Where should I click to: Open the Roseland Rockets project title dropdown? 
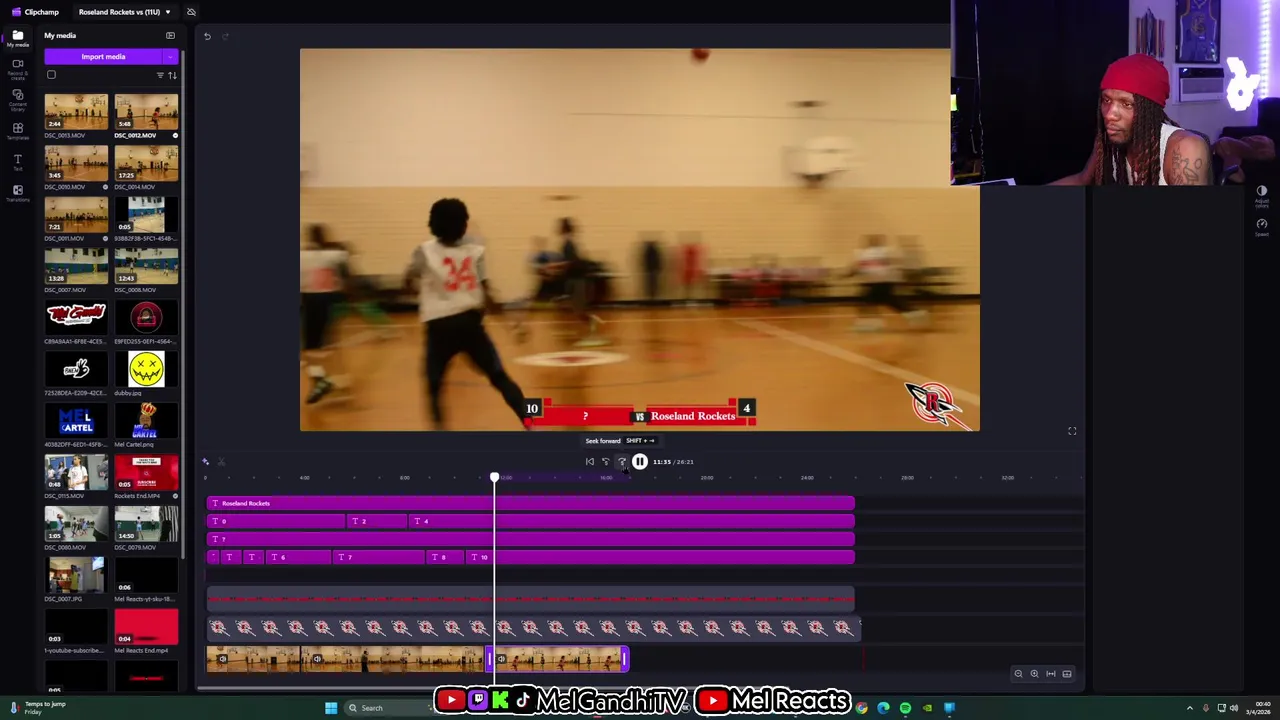tap(125, 12)
